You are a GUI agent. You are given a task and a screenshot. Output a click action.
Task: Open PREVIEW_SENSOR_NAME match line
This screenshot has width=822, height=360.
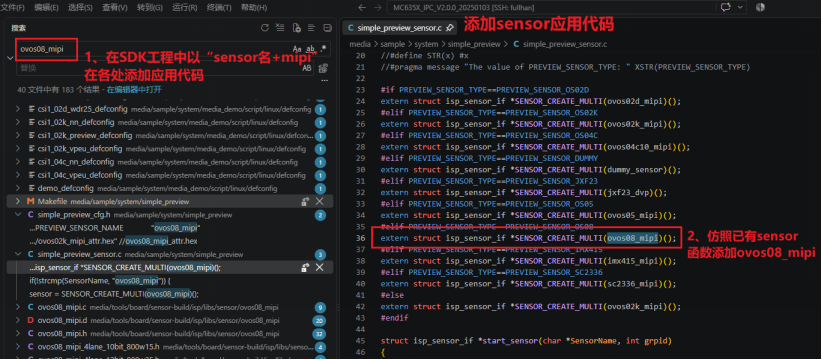point(115,228)
